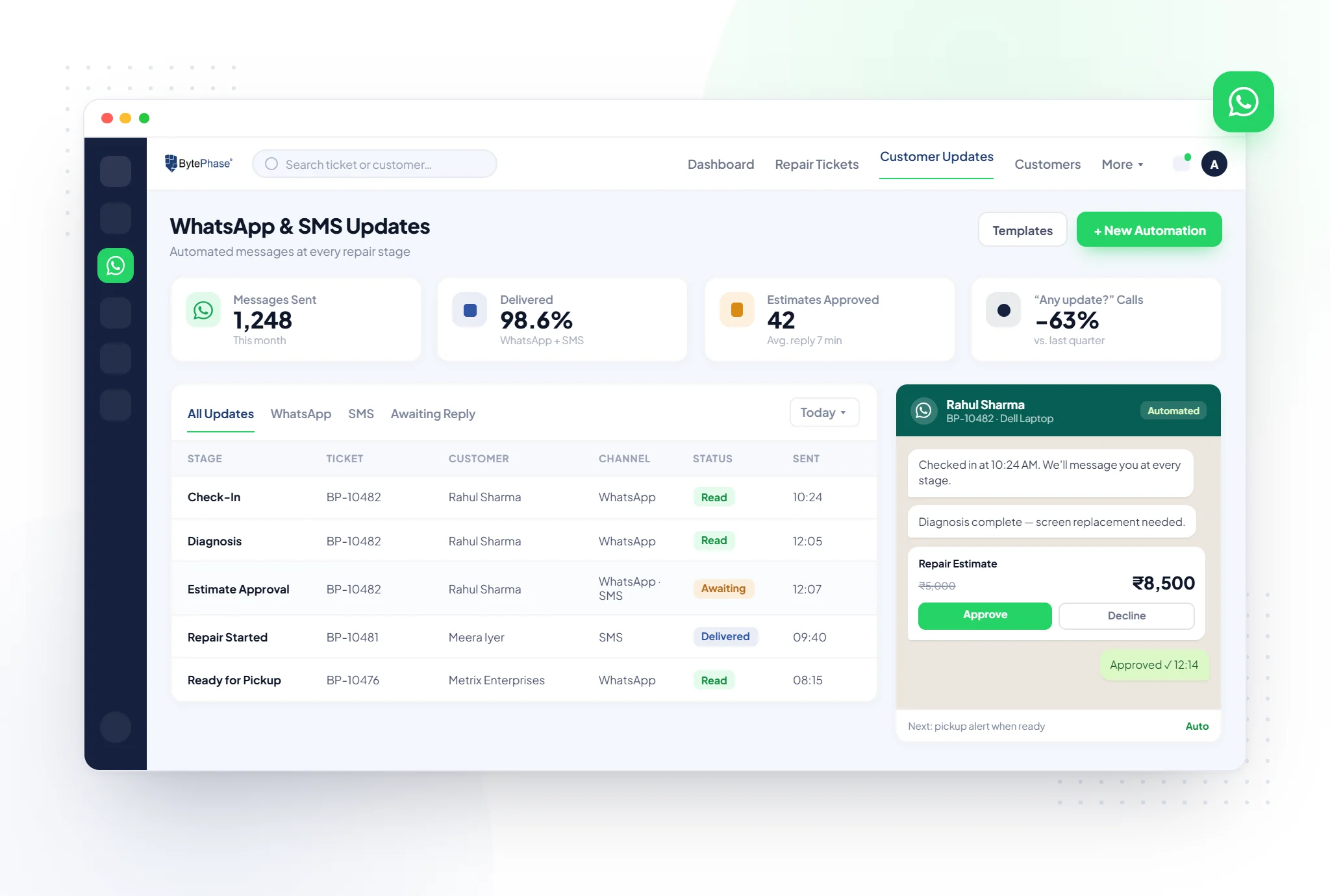Image resolution: width=1330 pixels, height=896 pixels.
Task: Click customer Meera Iyer
Action: (x=476, y=638)
